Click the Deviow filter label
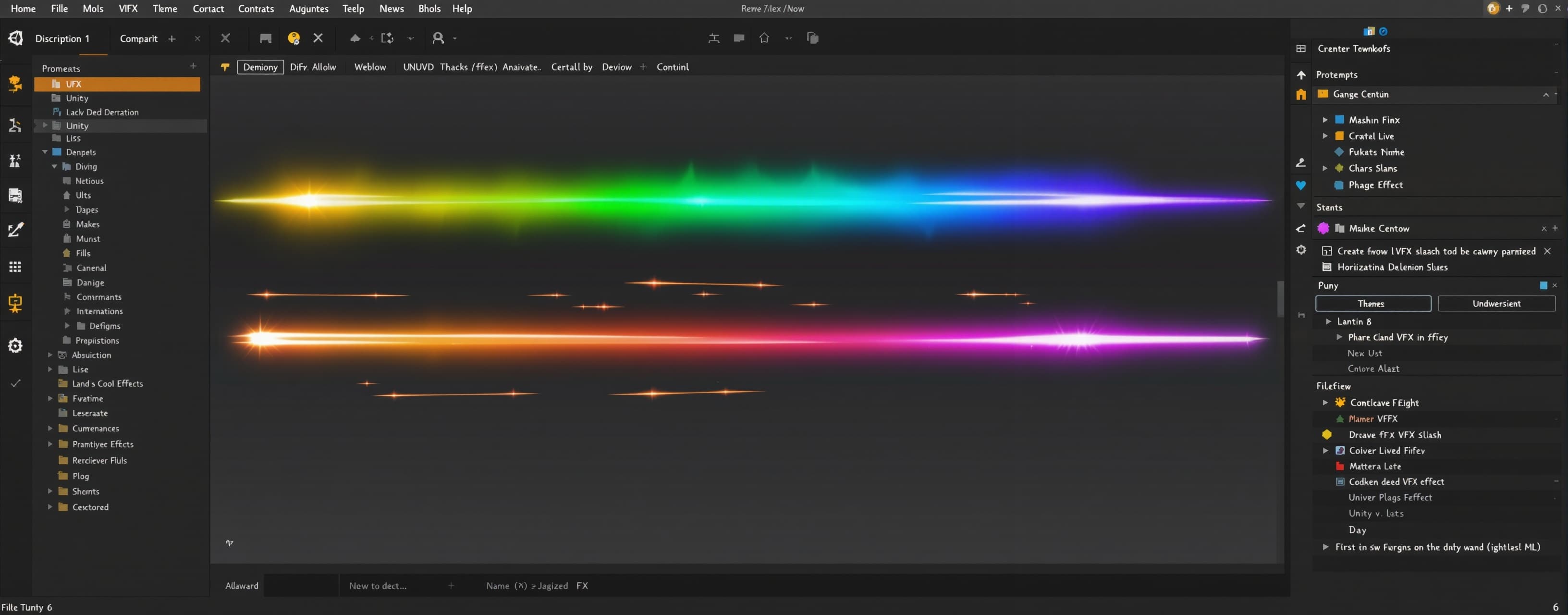 click(617, 67)
